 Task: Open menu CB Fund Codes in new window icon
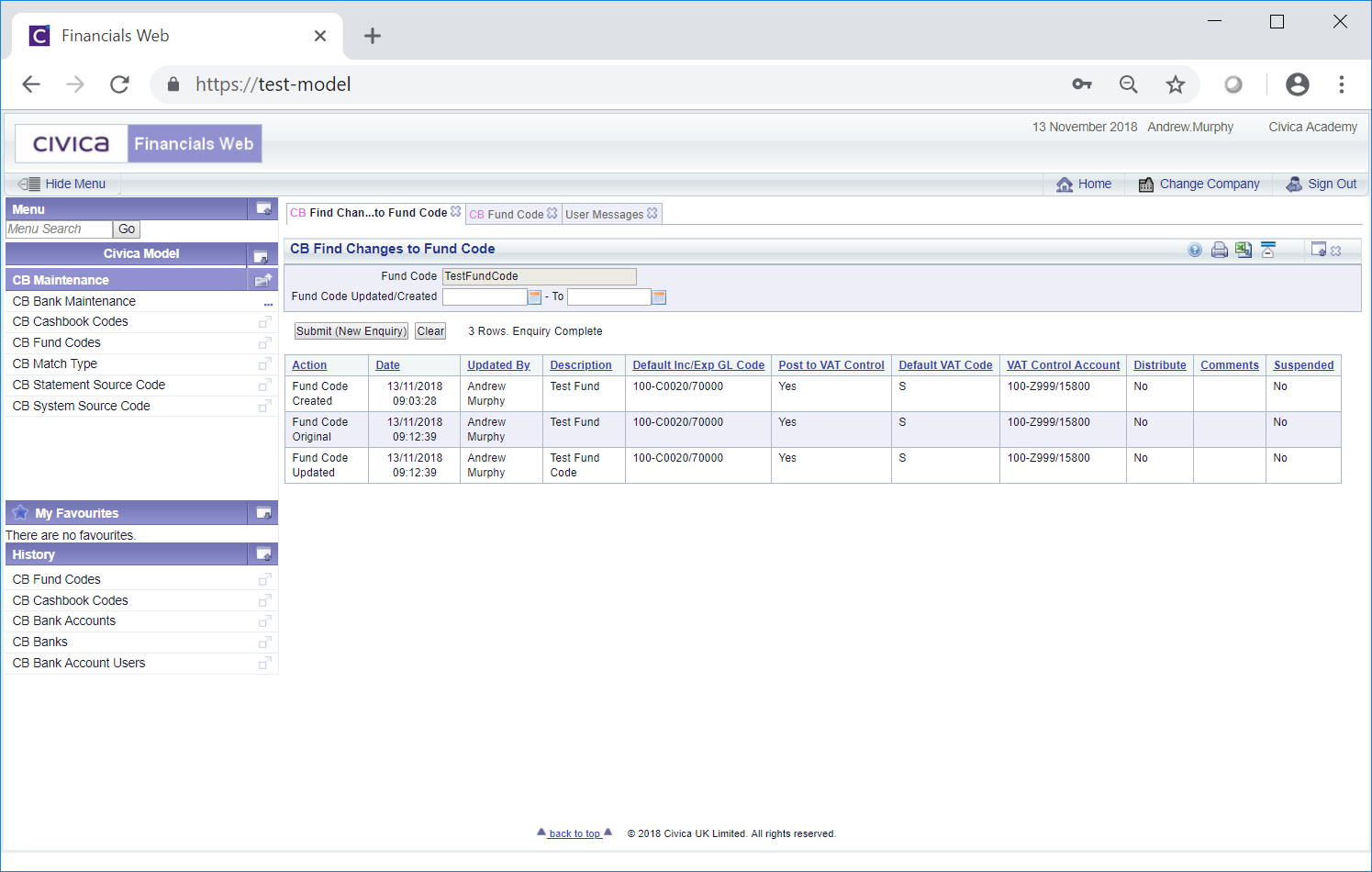(264, 343)
